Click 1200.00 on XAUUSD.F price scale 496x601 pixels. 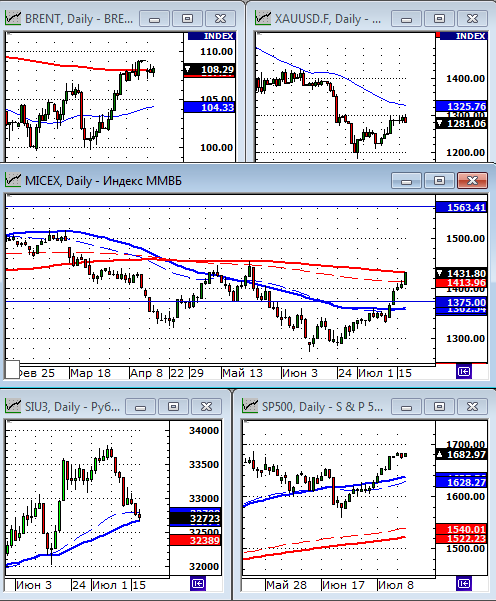pyautogui.click(x=465, y=153)
